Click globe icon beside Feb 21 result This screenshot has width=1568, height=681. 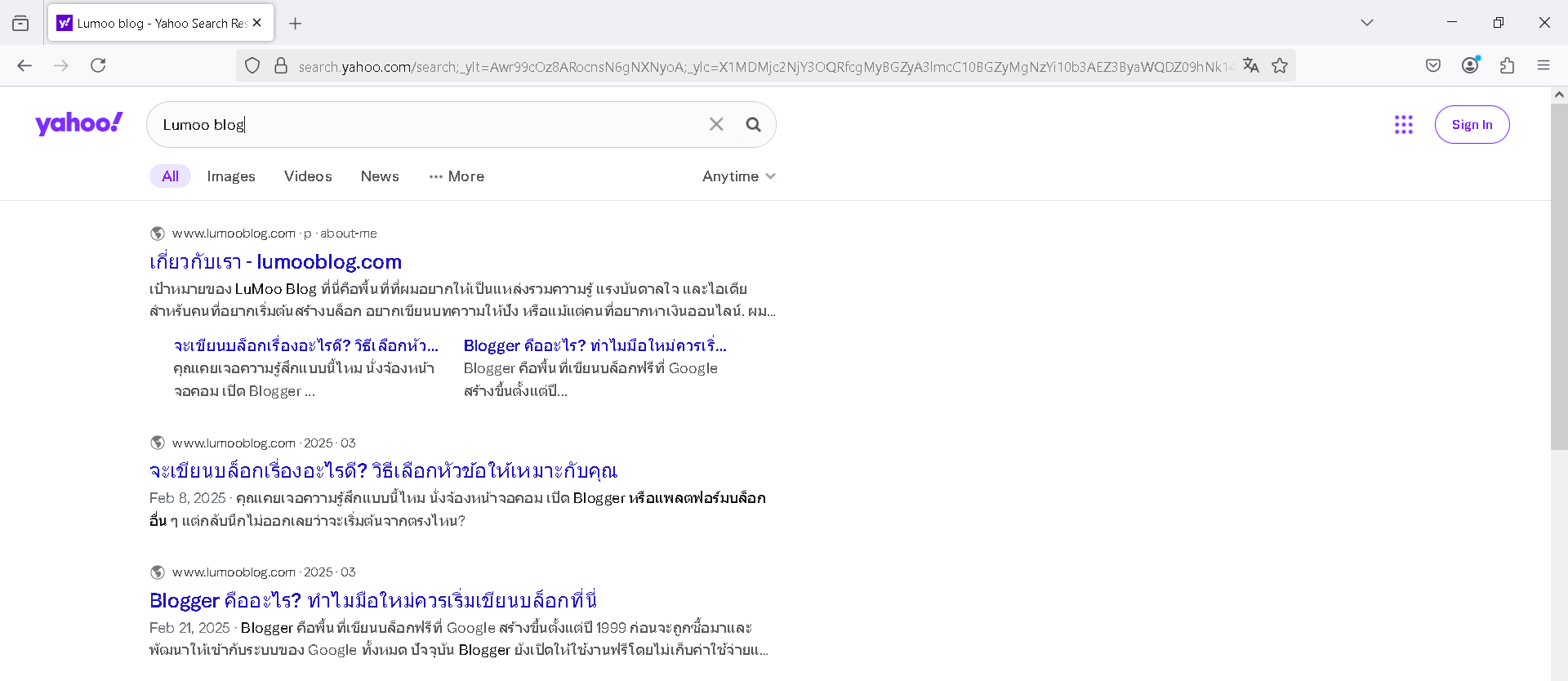[158, 572]
